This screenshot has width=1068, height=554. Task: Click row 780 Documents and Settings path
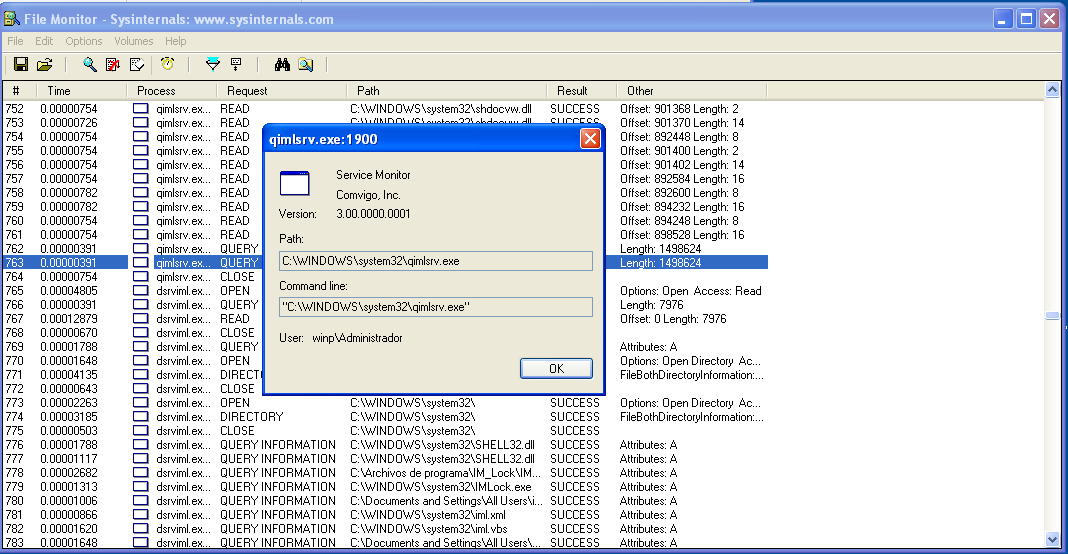[446, 501]
